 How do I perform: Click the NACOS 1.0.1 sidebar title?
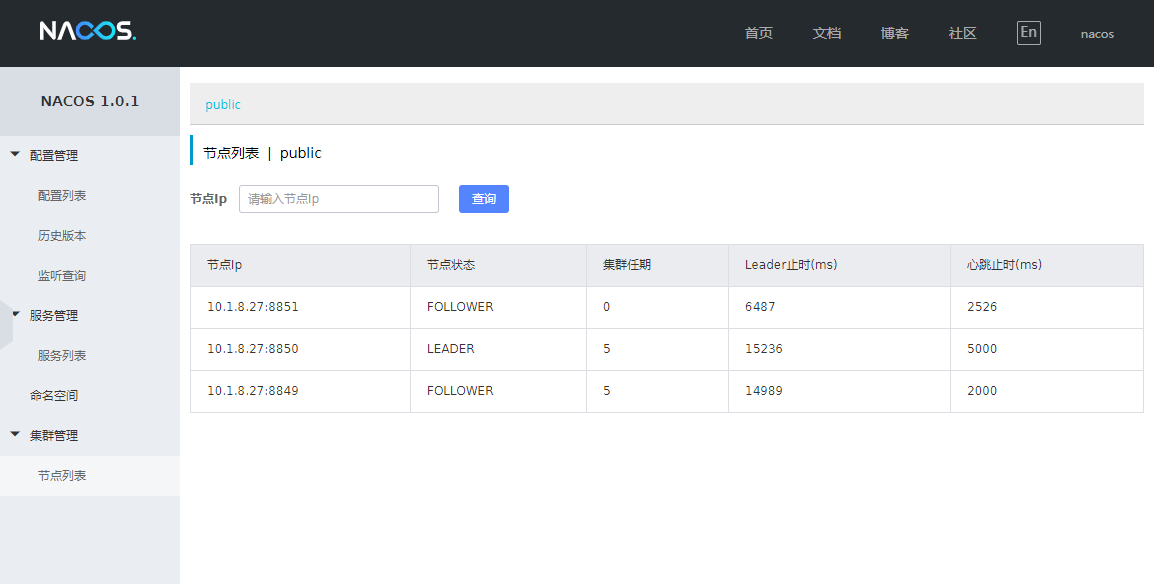90,102
